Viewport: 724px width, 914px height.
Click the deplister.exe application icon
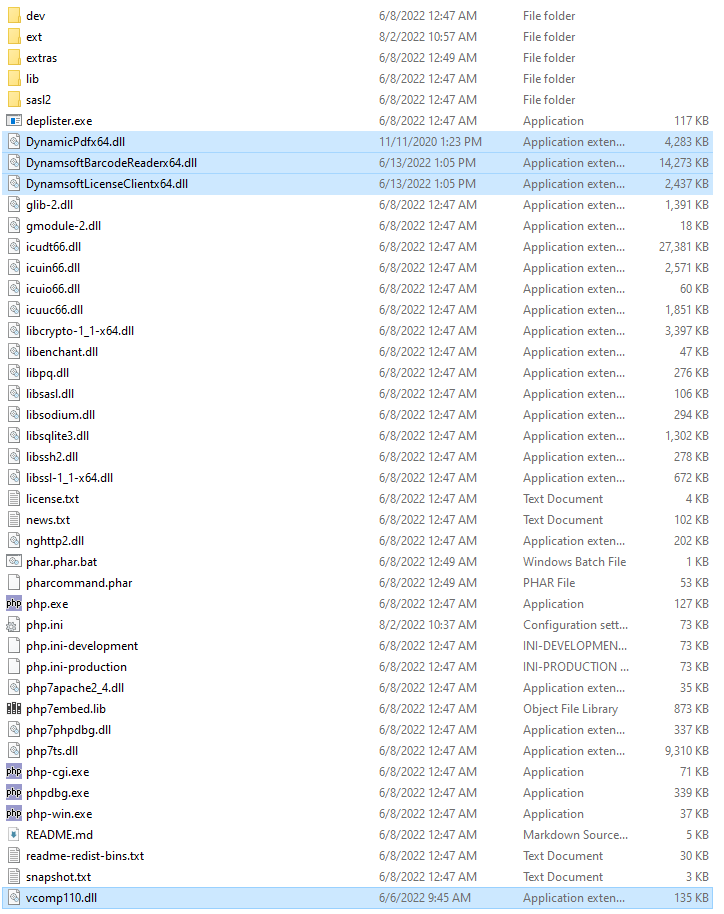(14, 121)
